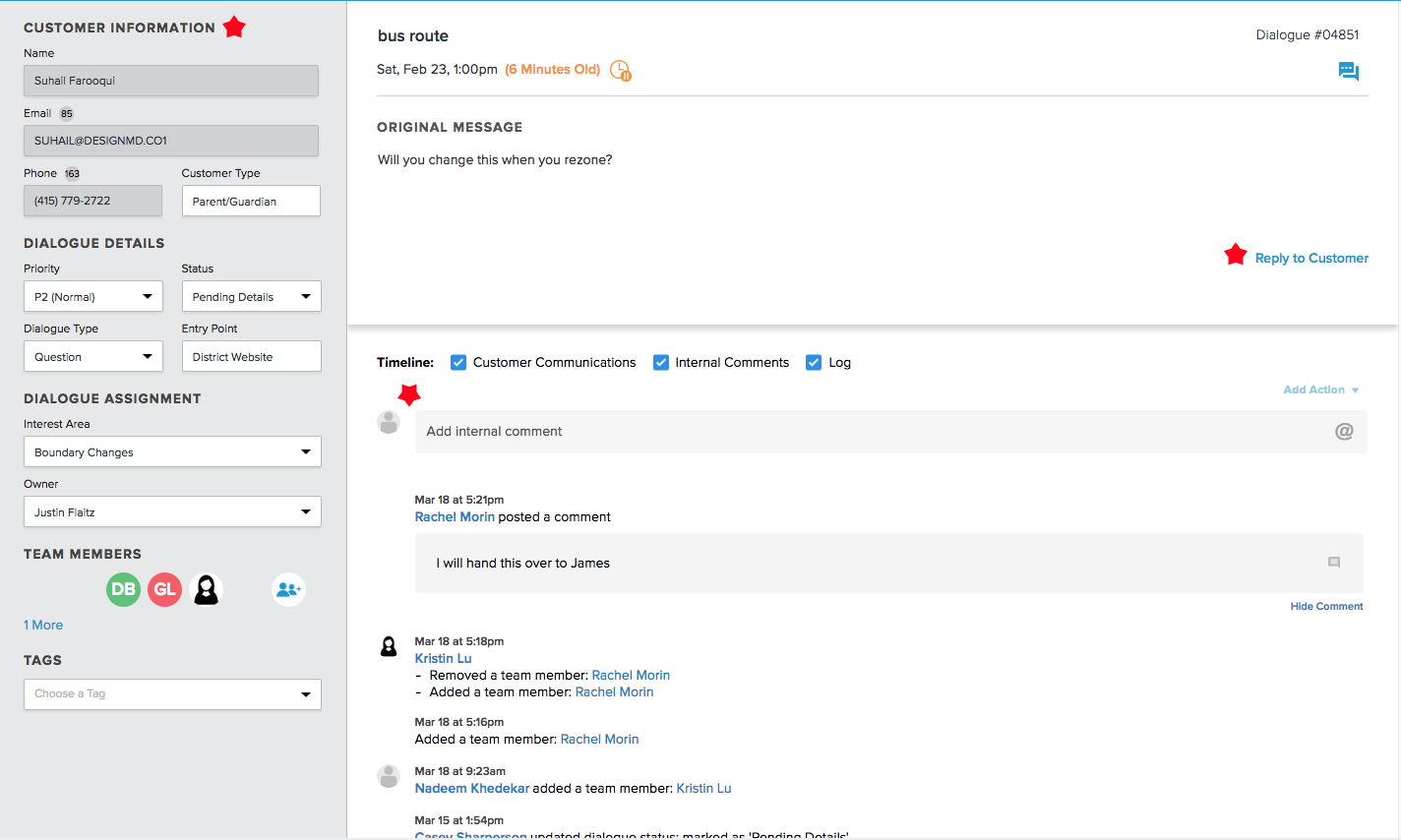Click the orange clock timer icon

pyautogui.click(x=620, y=70)
